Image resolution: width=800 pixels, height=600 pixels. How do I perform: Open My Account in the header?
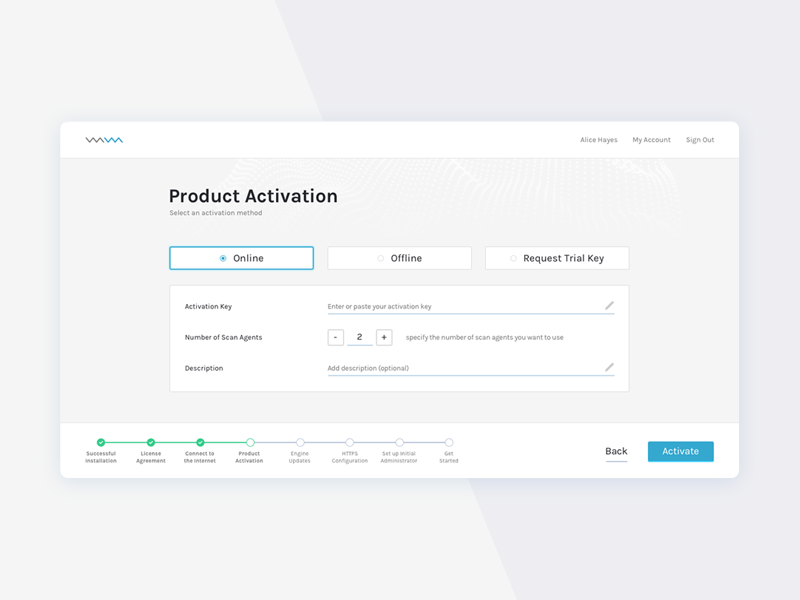[652, 140]
